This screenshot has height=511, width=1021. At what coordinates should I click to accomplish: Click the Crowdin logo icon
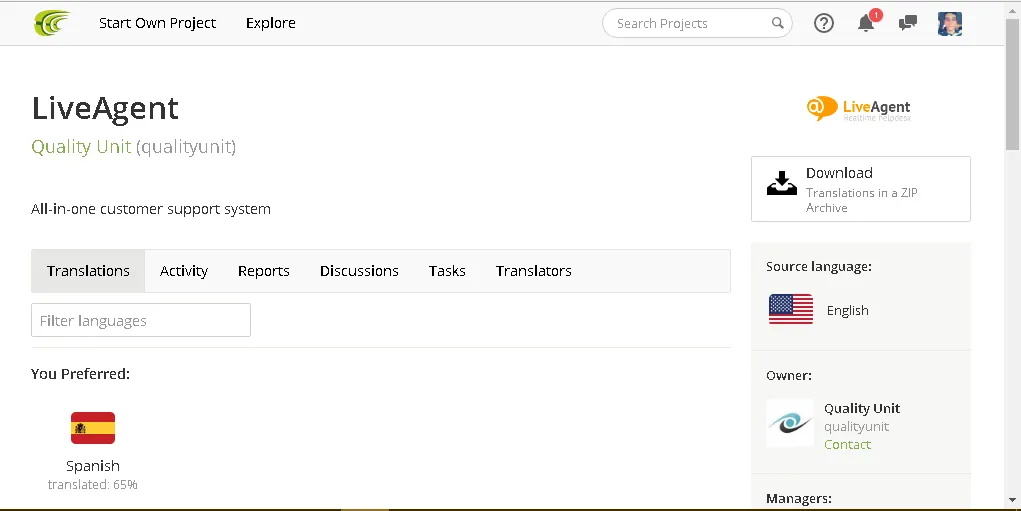click(x=52, y=22)
